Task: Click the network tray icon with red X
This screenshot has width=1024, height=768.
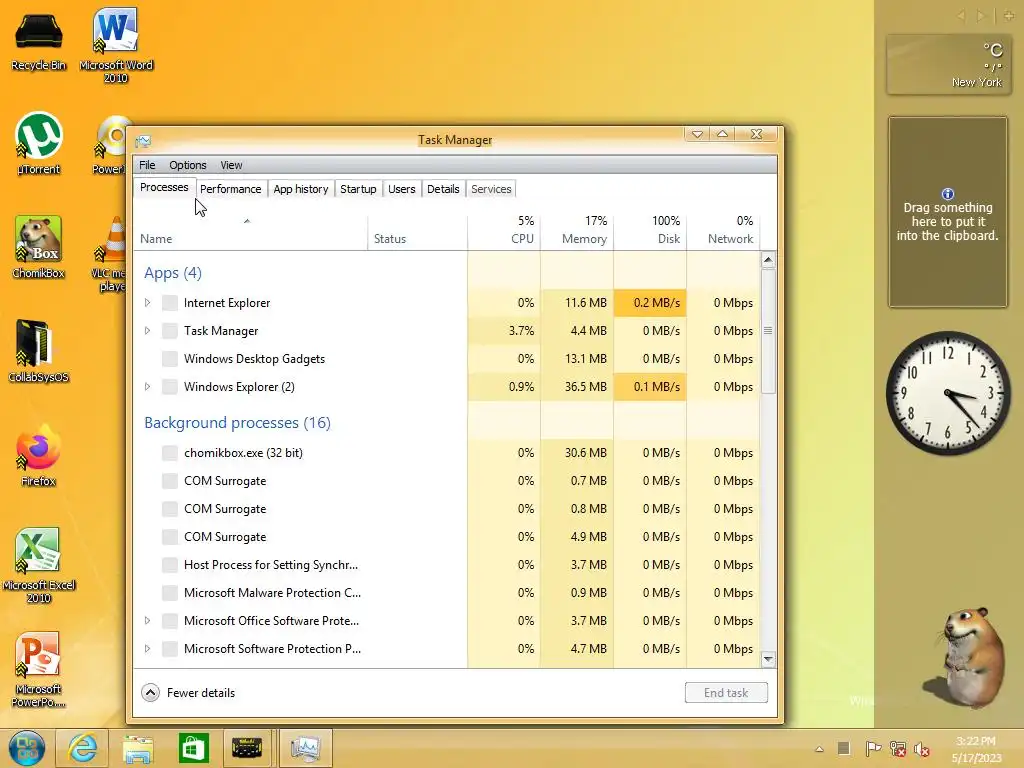Action: (897, 748)
